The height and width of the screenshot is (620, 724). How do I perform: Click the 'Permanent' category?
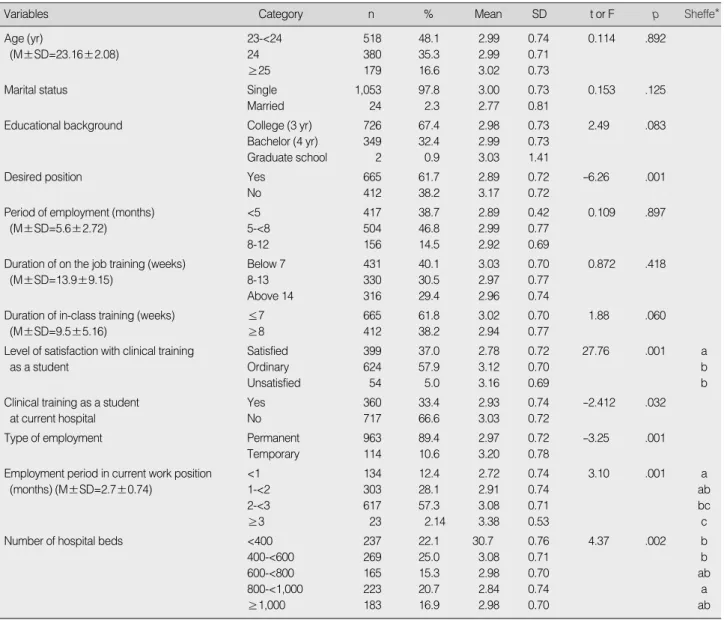click(273, 438)
